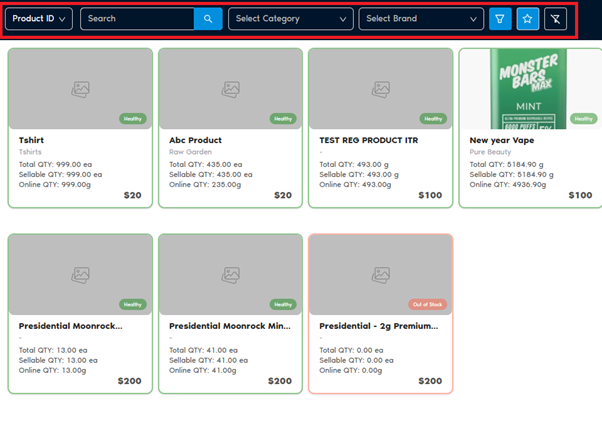Click Total QTY: 5184.90 g text
The width and height of the screenshot is (602, 428).
coord(506,164)
